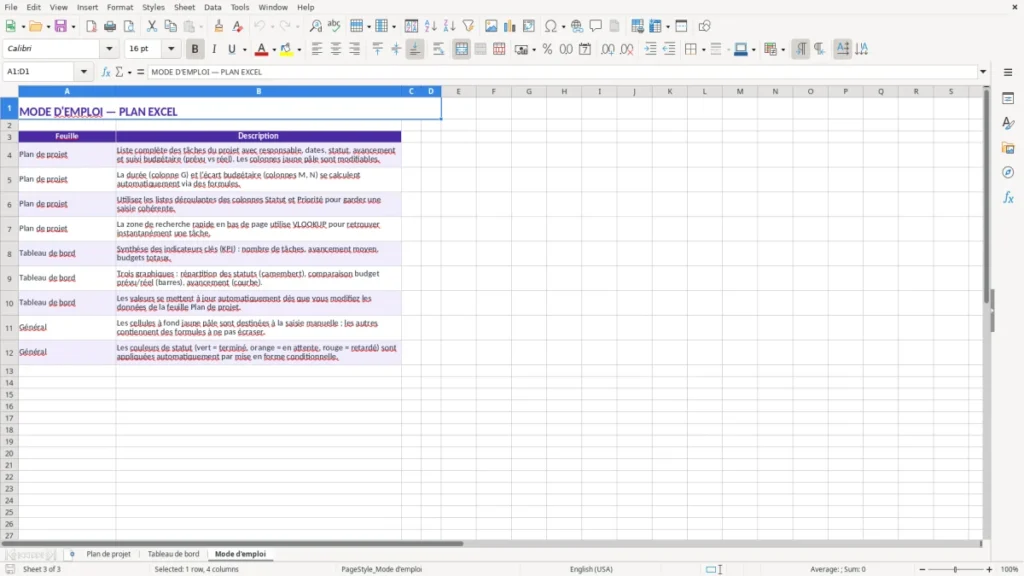Export directly as PDF icon
Viewport: 1024px width, 576px height.
point(91,26)
